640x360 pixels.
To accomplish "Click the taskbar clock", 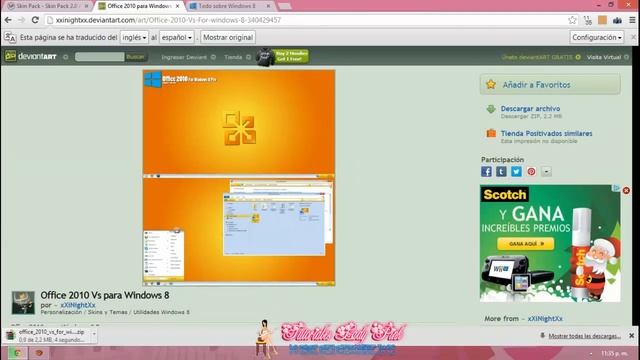I will (x=614, y=353).
